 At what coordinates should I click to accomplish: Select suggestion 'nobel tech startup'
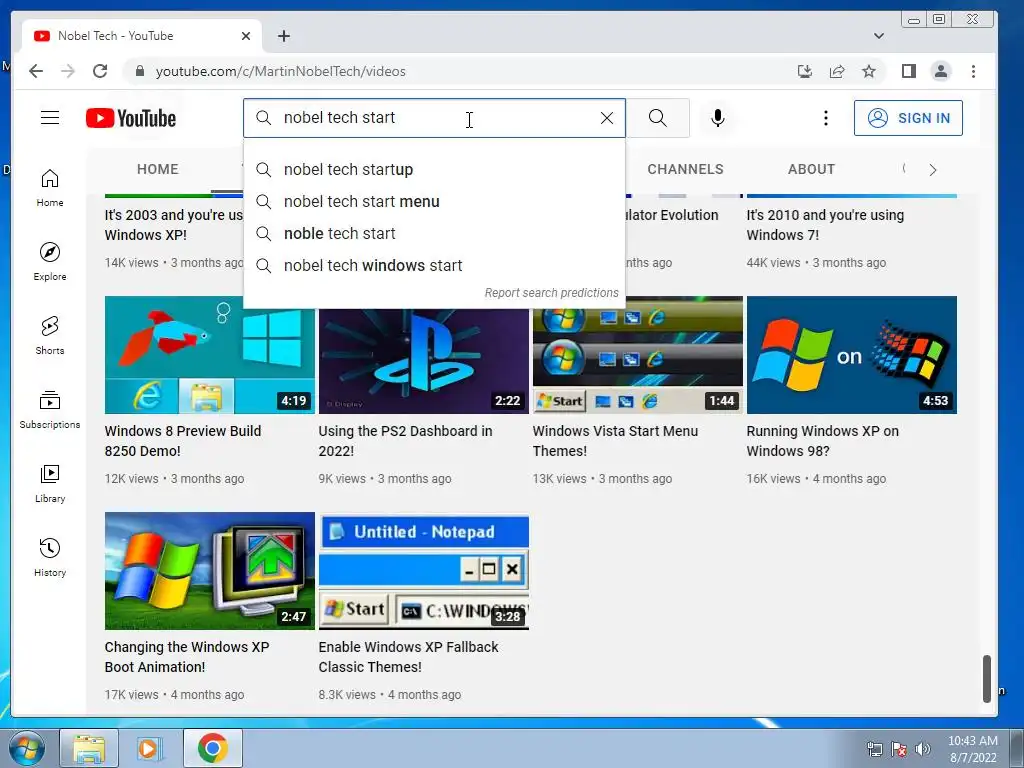tap(434, 170)
